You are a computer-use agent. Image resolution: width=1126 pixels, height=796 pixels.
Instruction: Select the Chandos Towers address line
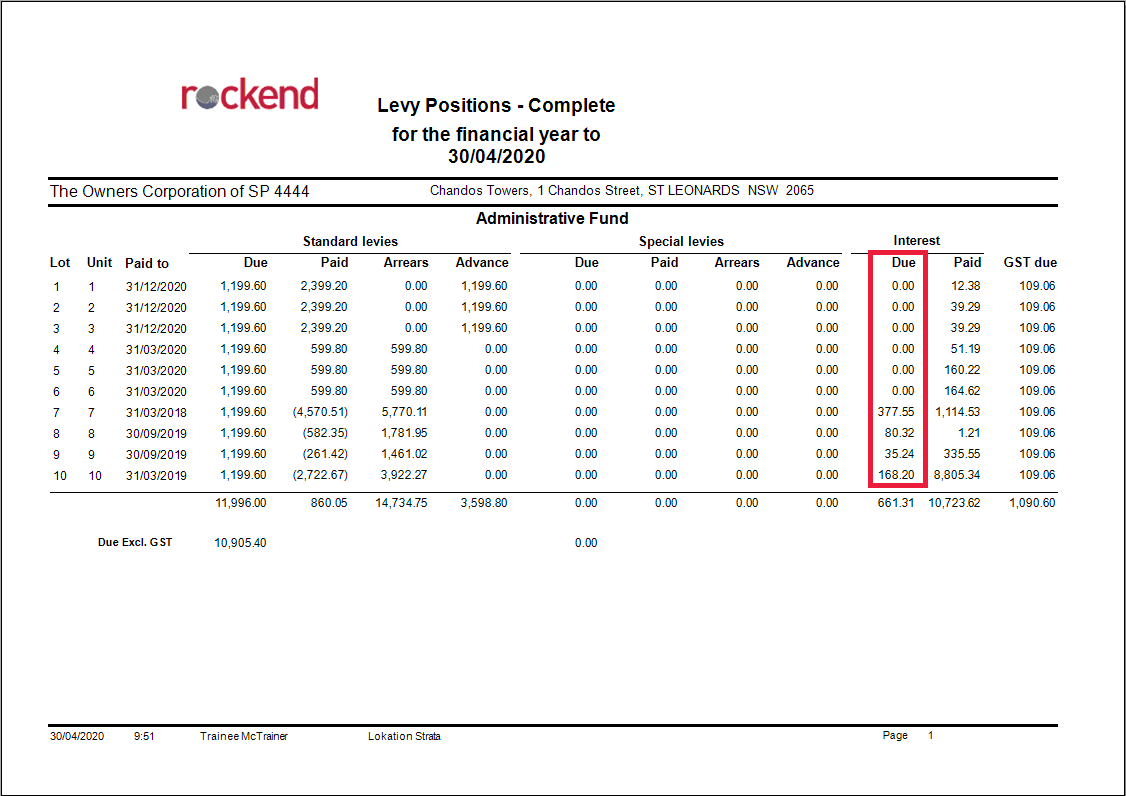[x=622, y=190]
